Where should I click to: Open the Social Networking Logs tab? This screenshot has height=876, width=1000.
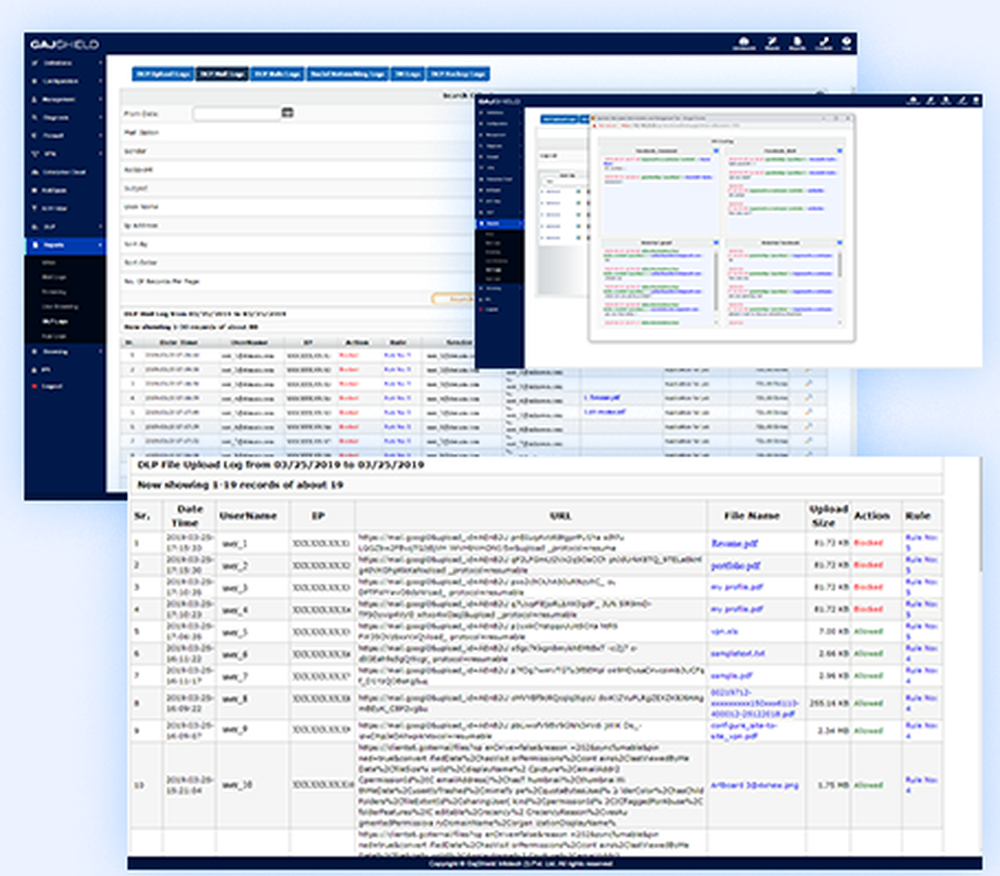pos(348,75)
